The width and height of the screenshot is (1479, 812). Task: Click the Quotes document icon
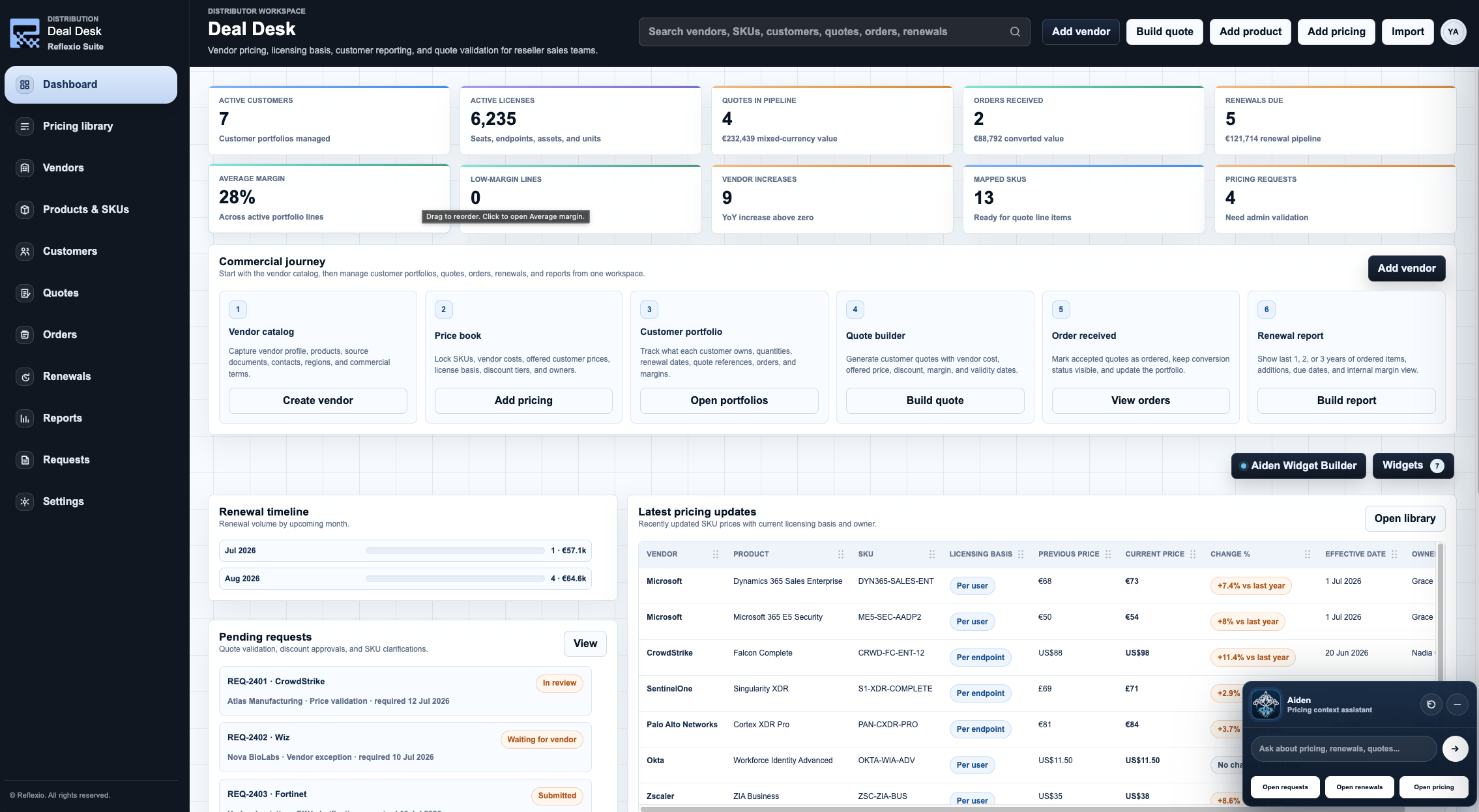click(x=25, y=293)
